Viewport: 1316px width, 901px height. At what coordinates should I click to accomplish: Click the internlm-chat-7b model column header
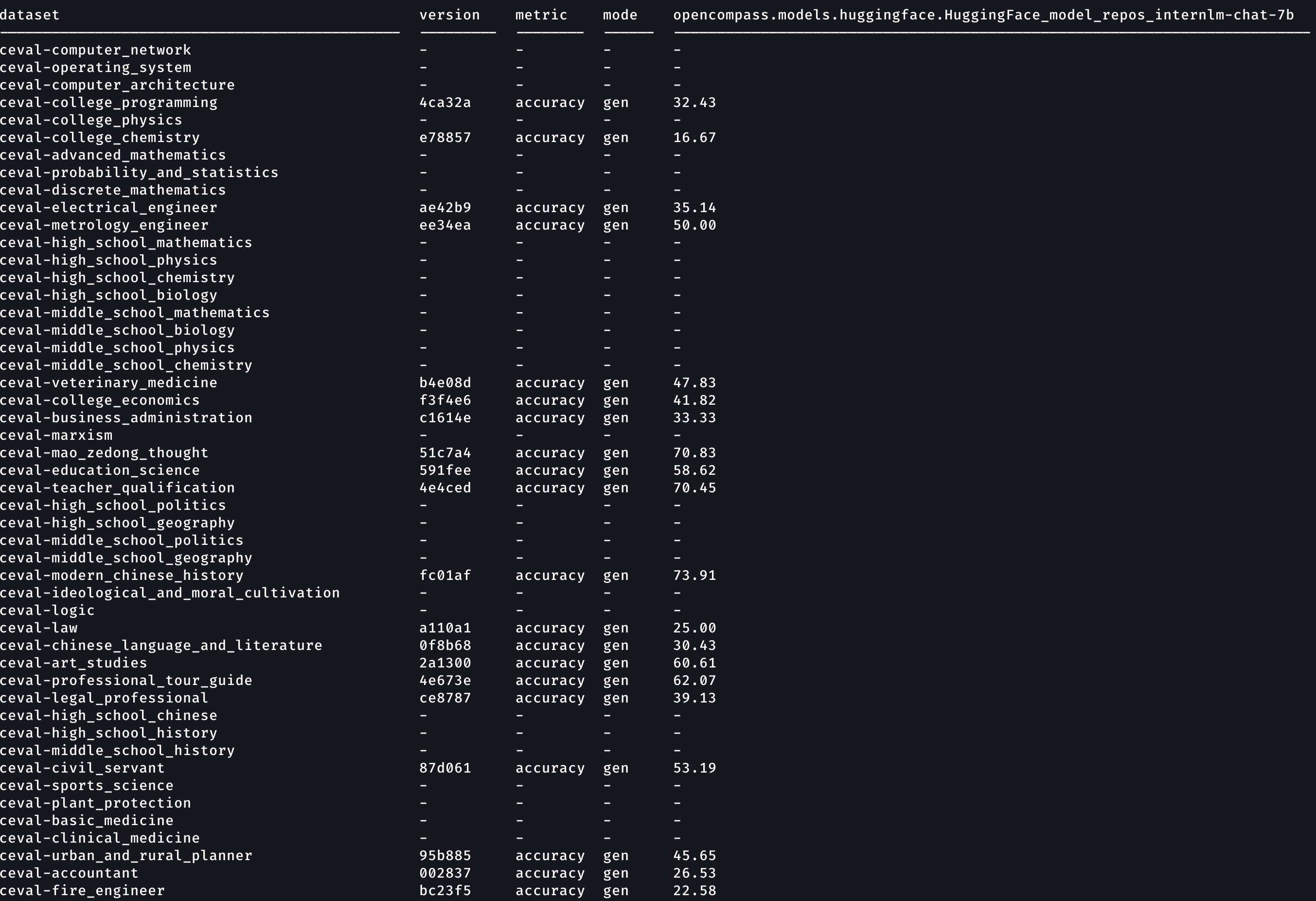coord(983,15)
